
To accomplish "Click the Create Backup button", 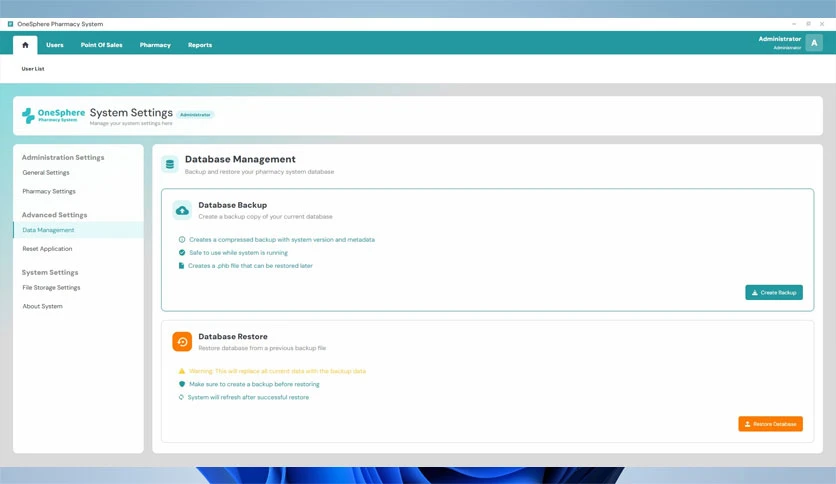I will tap(774, 293).
